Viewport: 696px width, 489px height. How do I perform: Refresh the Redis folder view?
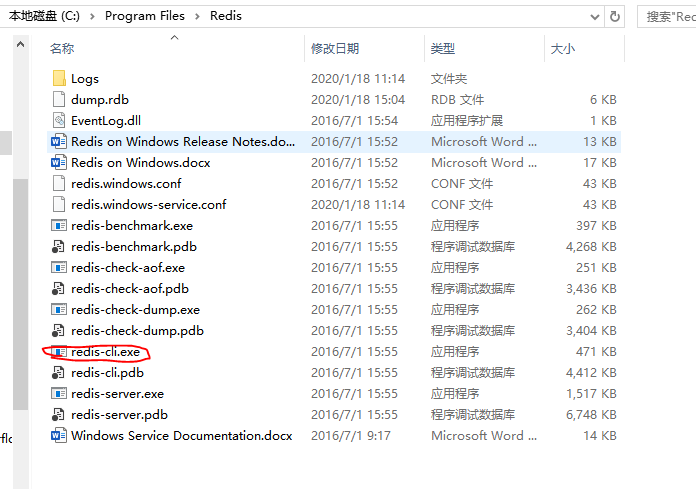point(615,17)
